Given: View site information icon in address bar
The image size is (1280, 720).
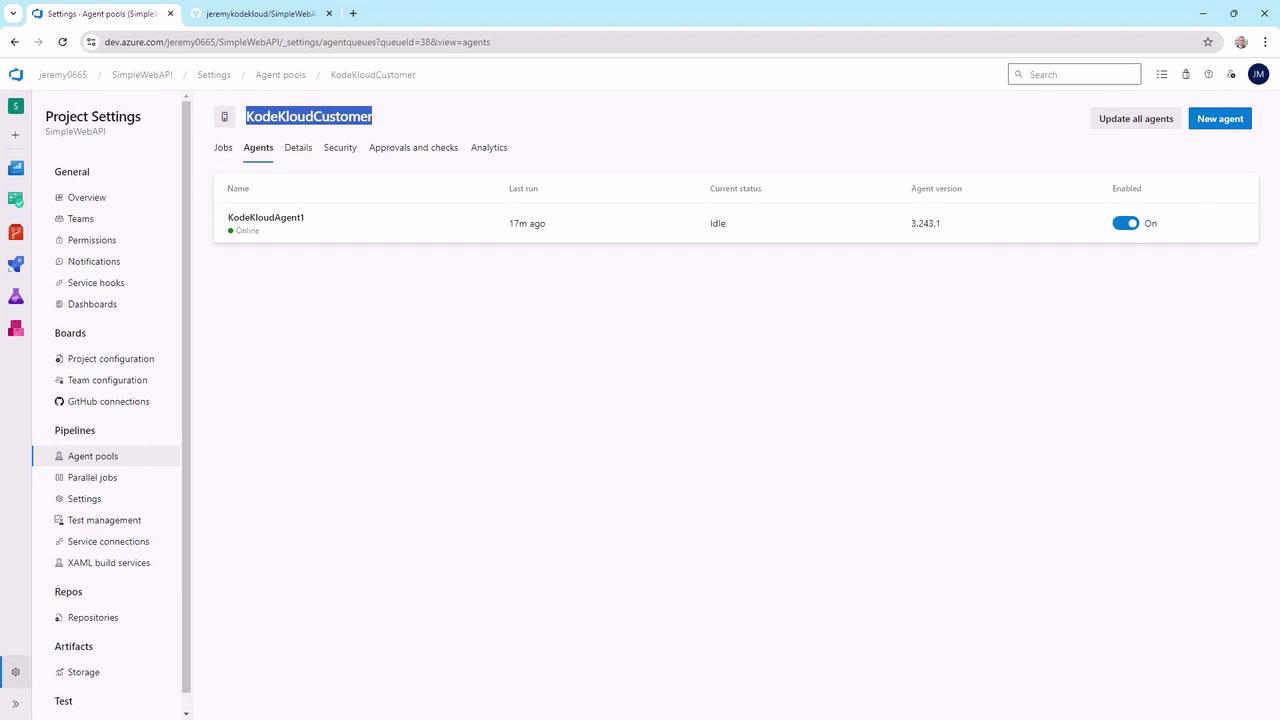Looking at the screenshot, I should click(91, 42).
